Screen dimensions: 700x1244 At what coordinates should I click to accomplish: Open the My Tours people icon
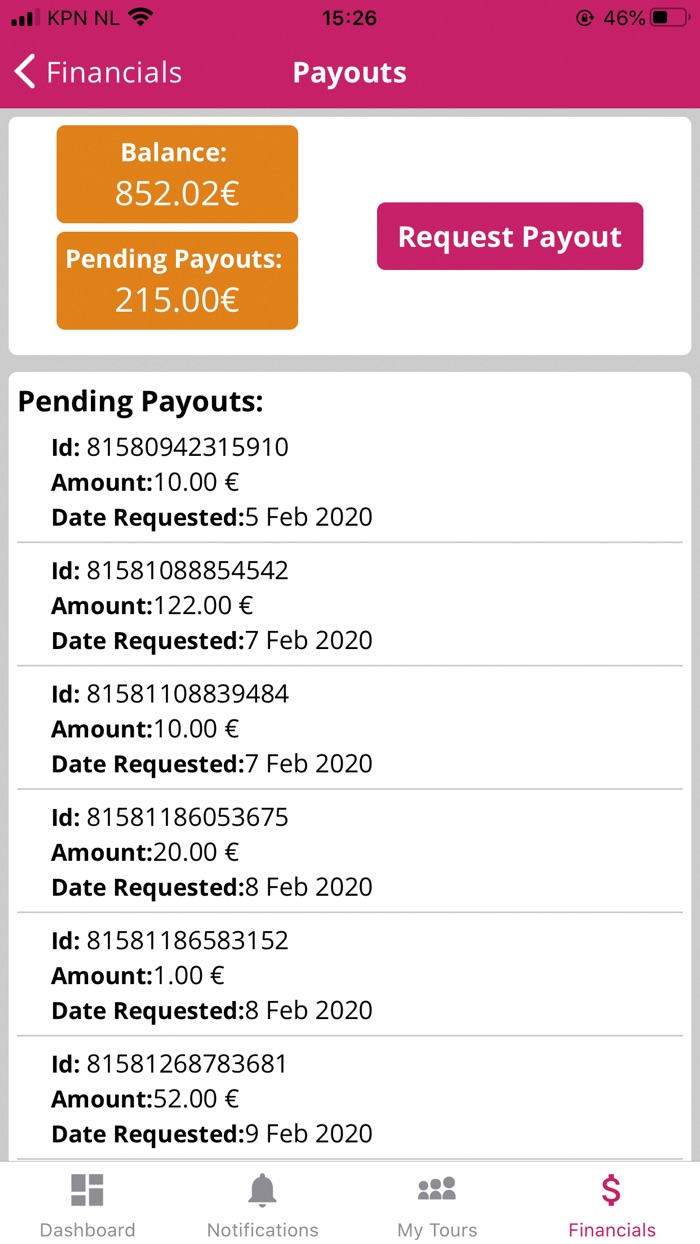[437, 1190]
